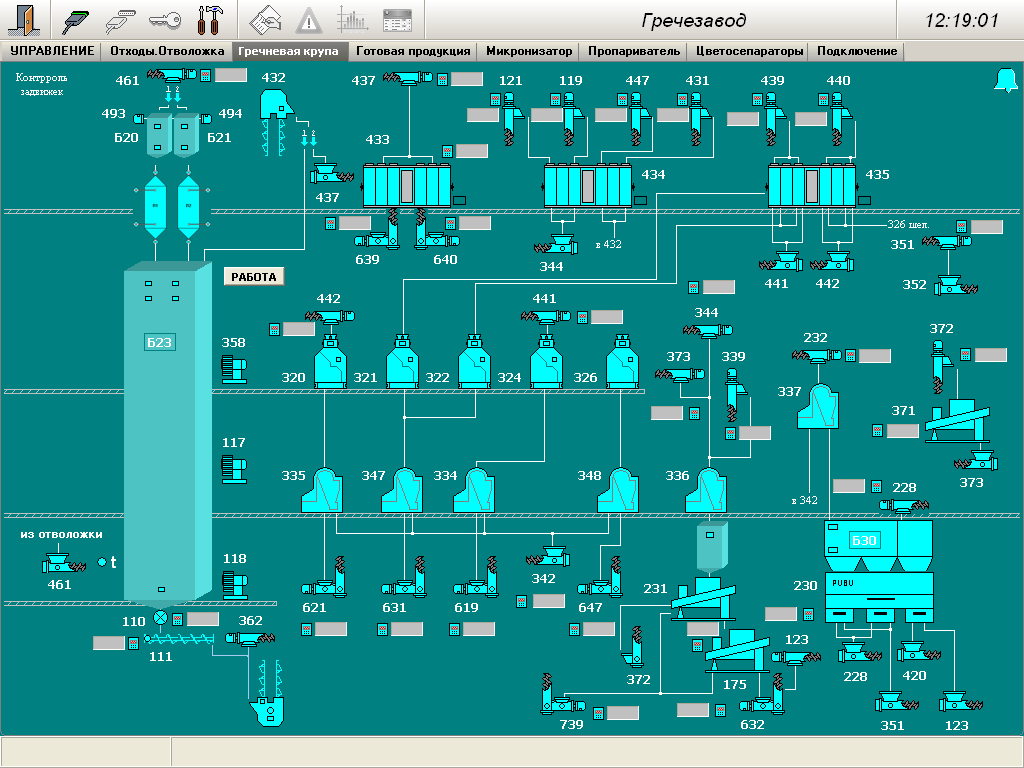
Task: Select the Б30 hopper unit
Action: 863,541
